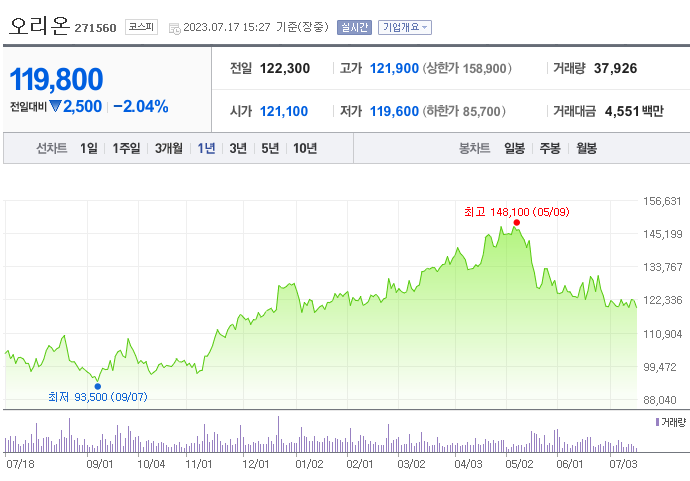Viewport: 690px width, 481px height.
Task: Click the stock code 271560
Action: coord(95,28)
